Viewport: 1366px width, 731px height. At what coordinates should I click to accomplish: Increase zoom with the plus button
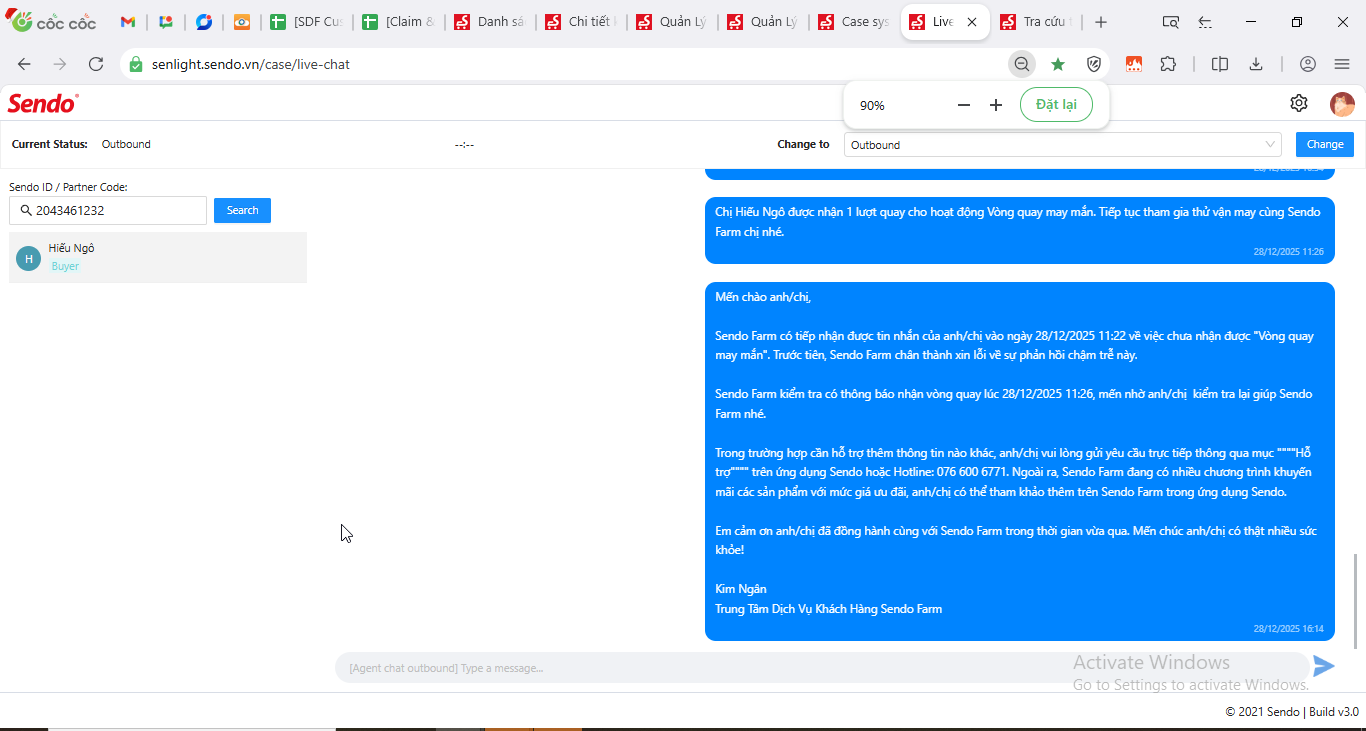[996, 105]
